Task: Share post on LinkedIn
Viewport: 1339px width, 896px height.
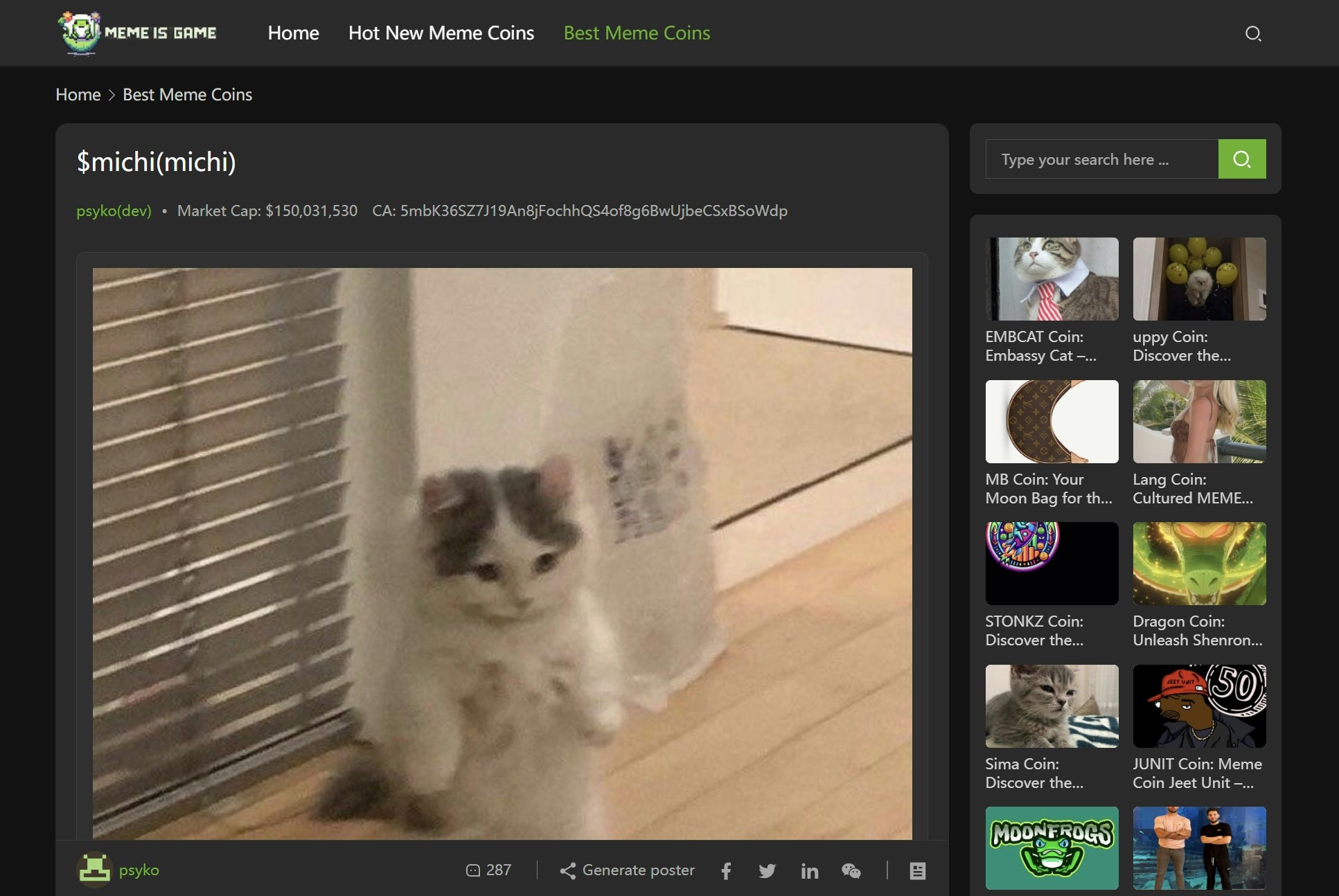Action: click(x=809, y=870)
